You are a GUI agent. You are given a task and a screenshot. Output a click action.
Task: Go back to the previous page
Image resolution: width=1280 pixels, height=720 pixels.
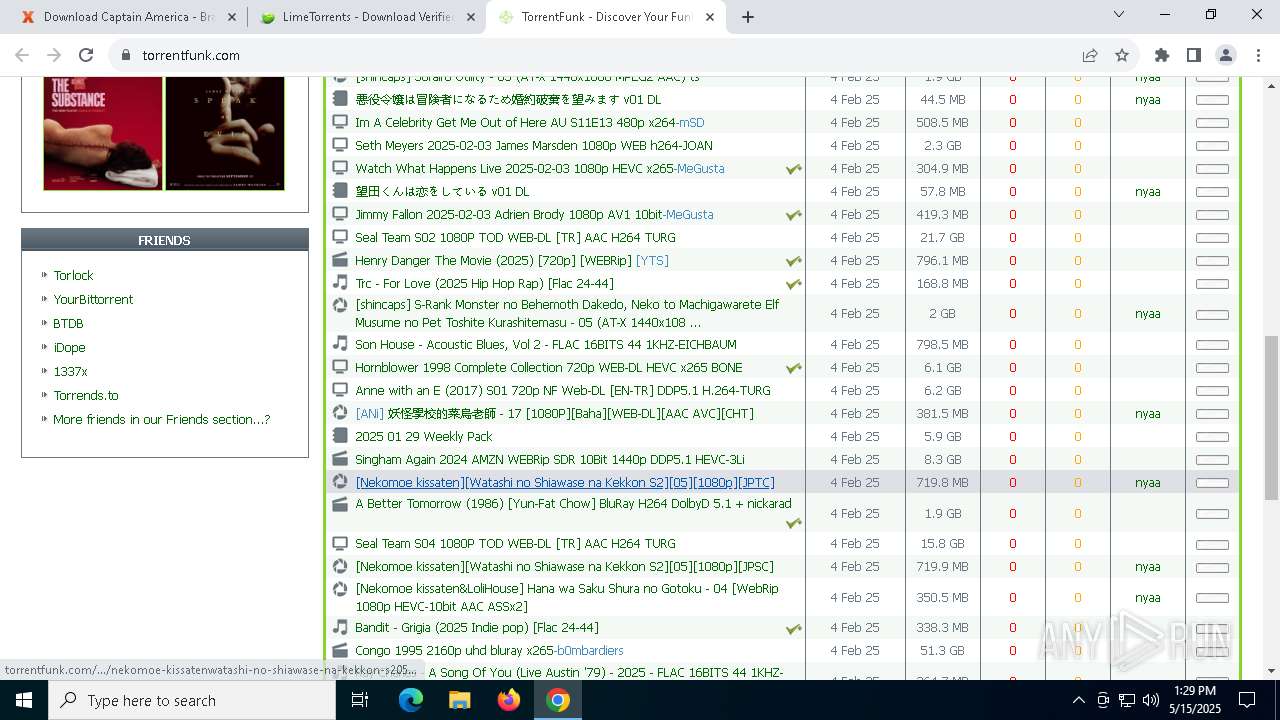pos(22,55)
